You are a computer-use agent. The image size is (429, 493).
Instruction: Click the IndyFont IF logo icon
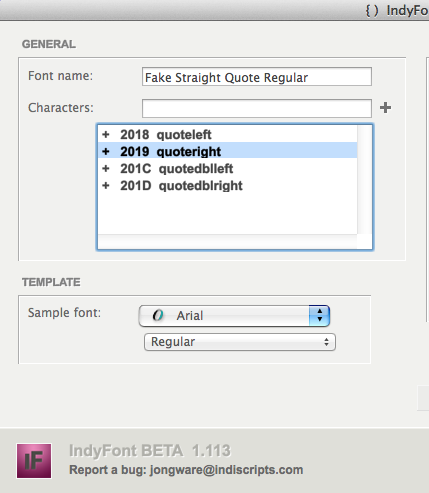click(34, 461)
